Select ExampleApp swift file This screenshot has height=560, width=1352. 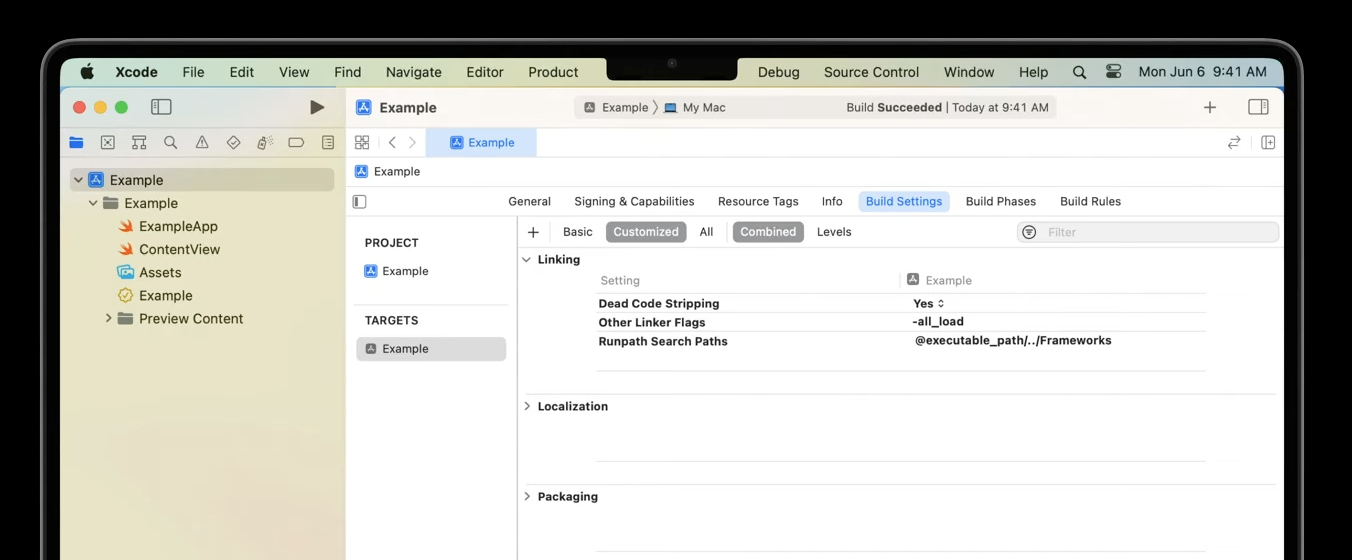tap(168, 226)
